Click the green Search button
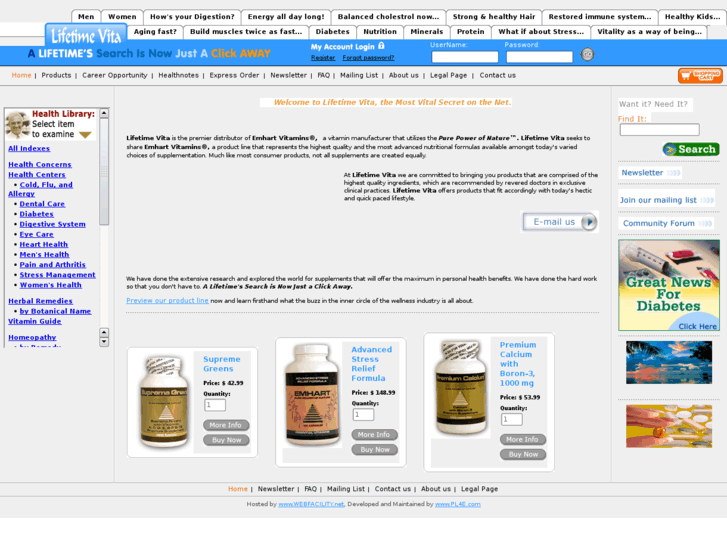The image size is (727, 545). point(691,149)
